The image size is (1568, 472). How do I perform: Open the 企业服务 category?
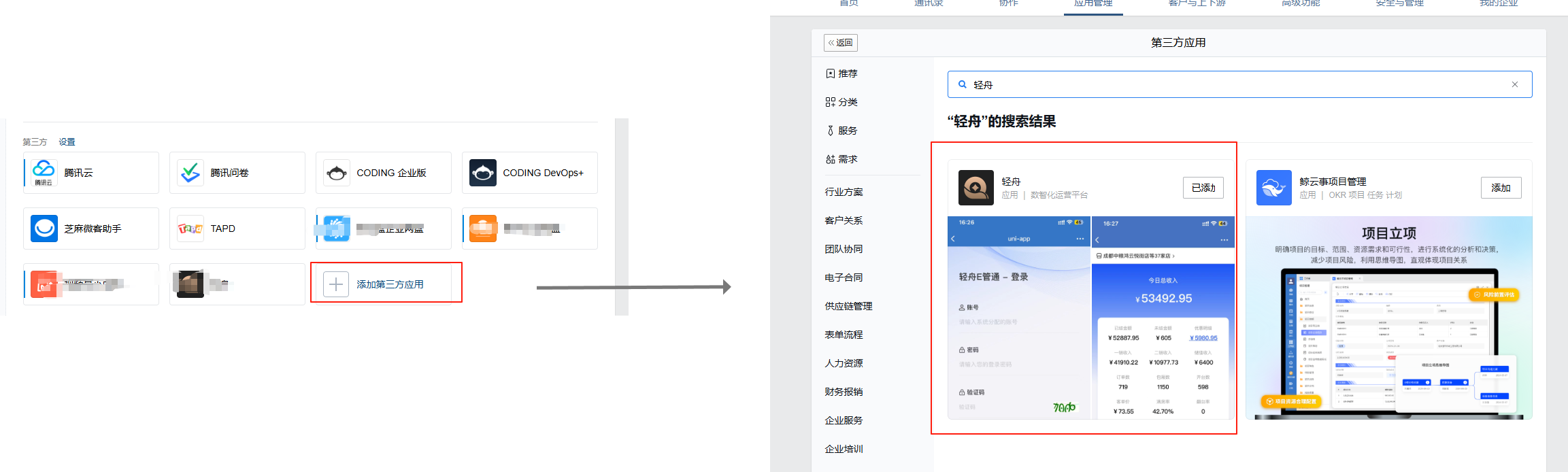point(844,420)
